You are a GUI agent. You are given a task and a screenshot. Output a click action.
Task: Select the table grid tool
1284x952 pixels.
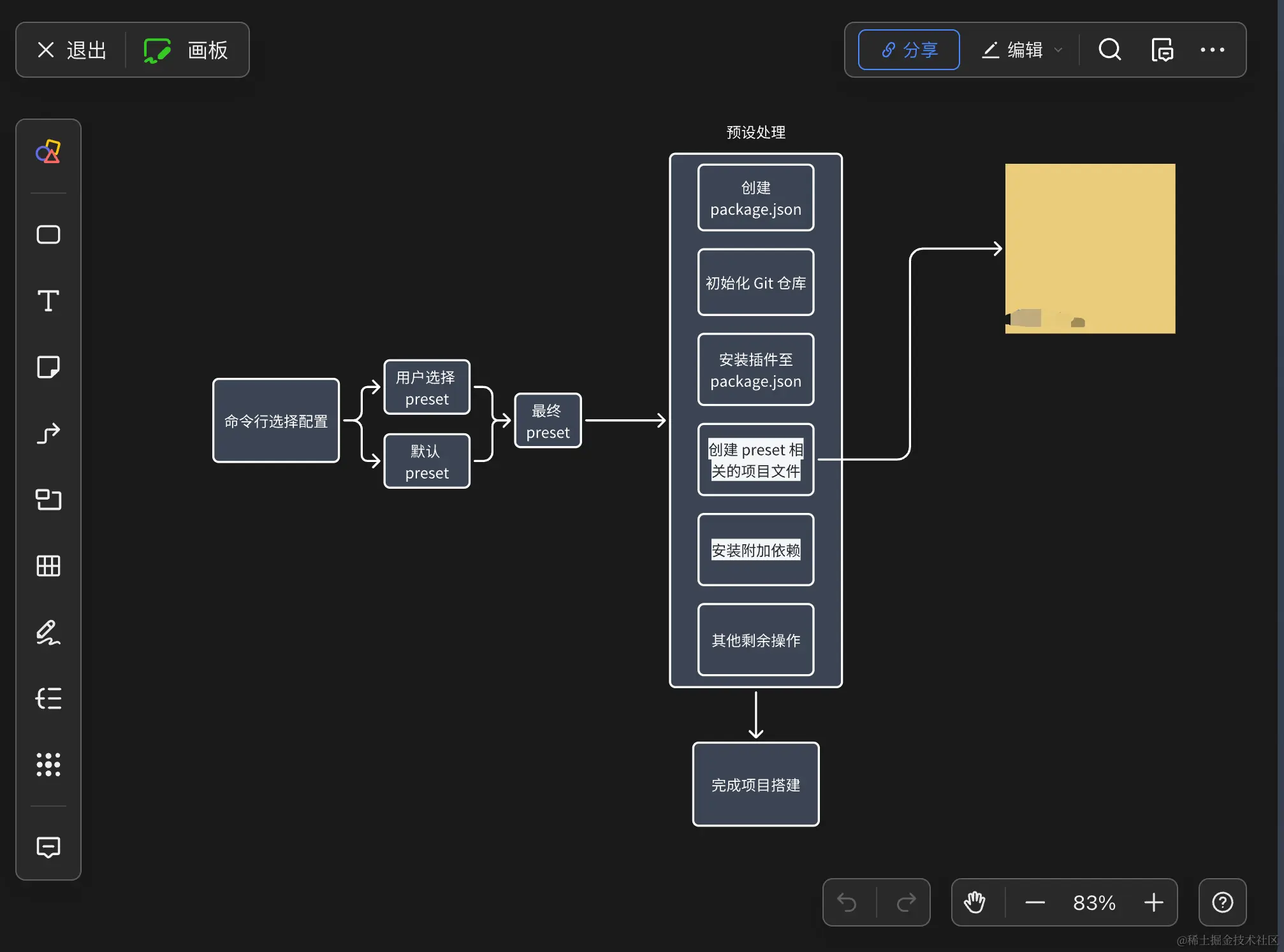point(48,566)
